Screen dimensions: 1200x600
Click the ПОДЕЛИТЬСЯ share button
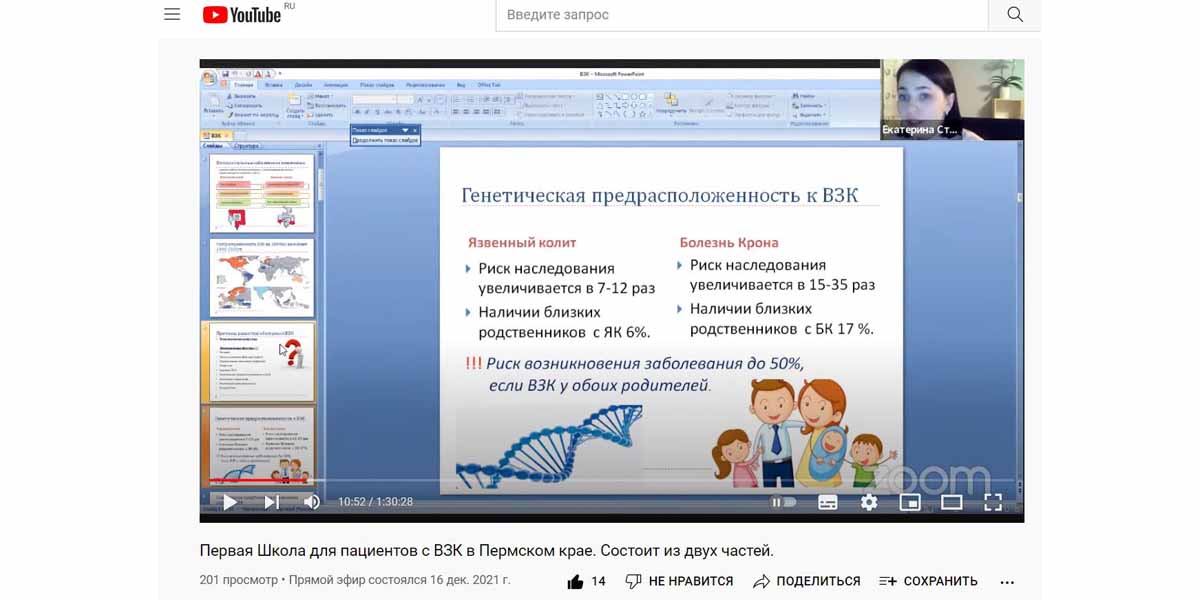pyautogui.click(x=807, y=581)
